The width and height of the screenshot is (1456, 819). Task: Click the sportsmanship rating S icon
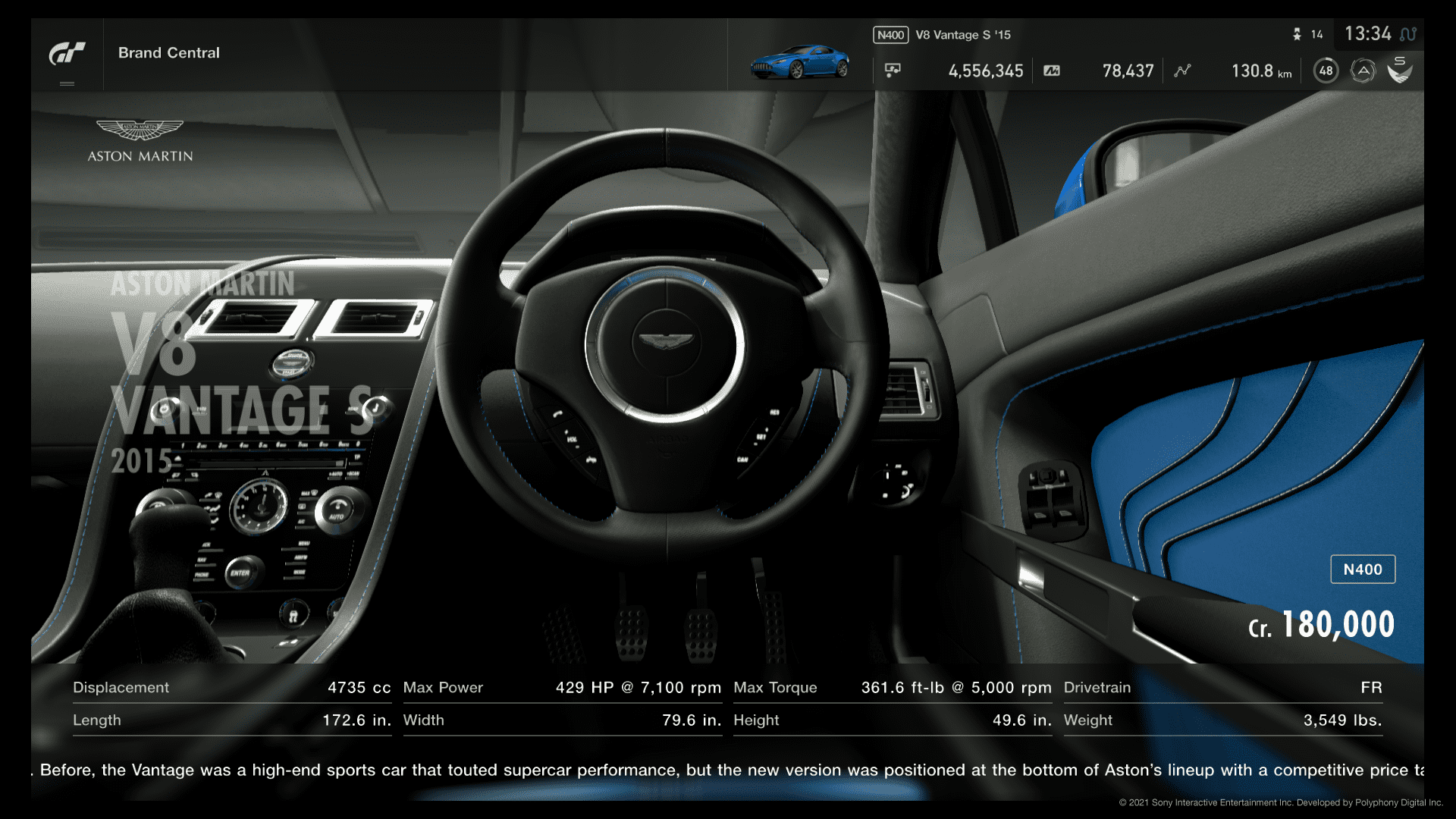click(x=1400, y=70)
